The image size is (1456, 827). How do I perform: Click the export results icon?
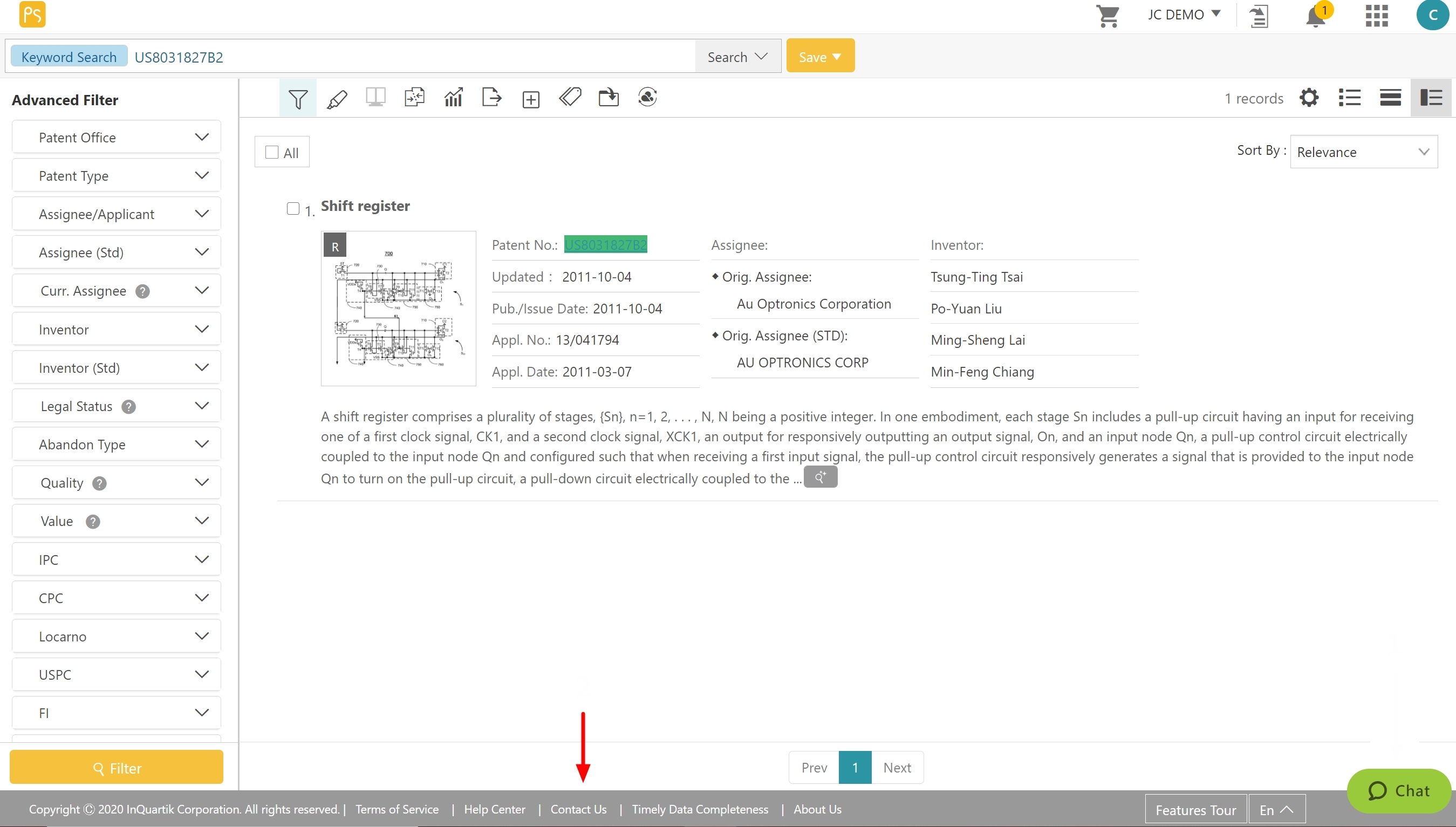(492, 98)
